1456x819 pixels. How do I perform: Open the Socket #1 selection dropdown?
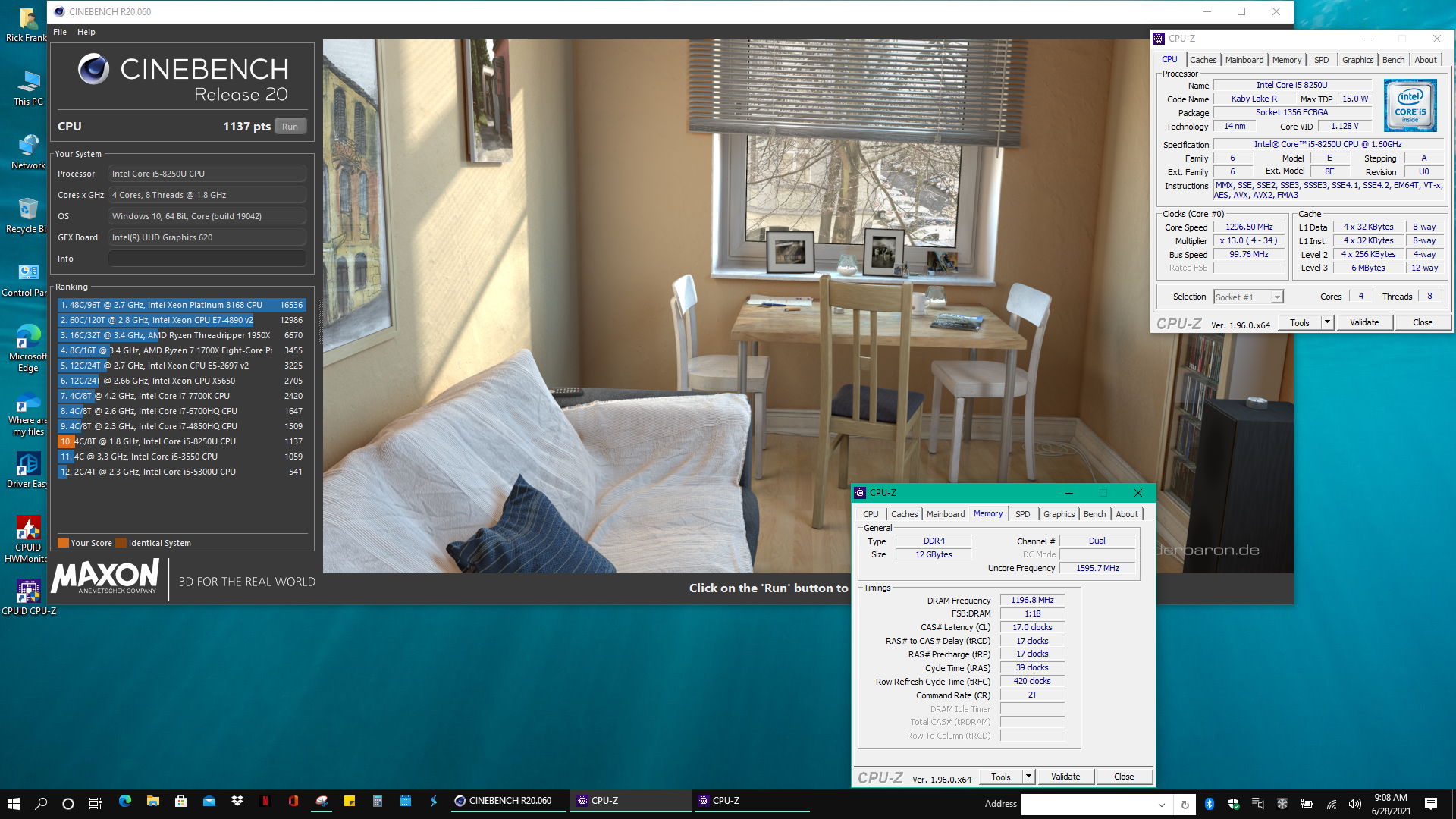coord(1248,297)
